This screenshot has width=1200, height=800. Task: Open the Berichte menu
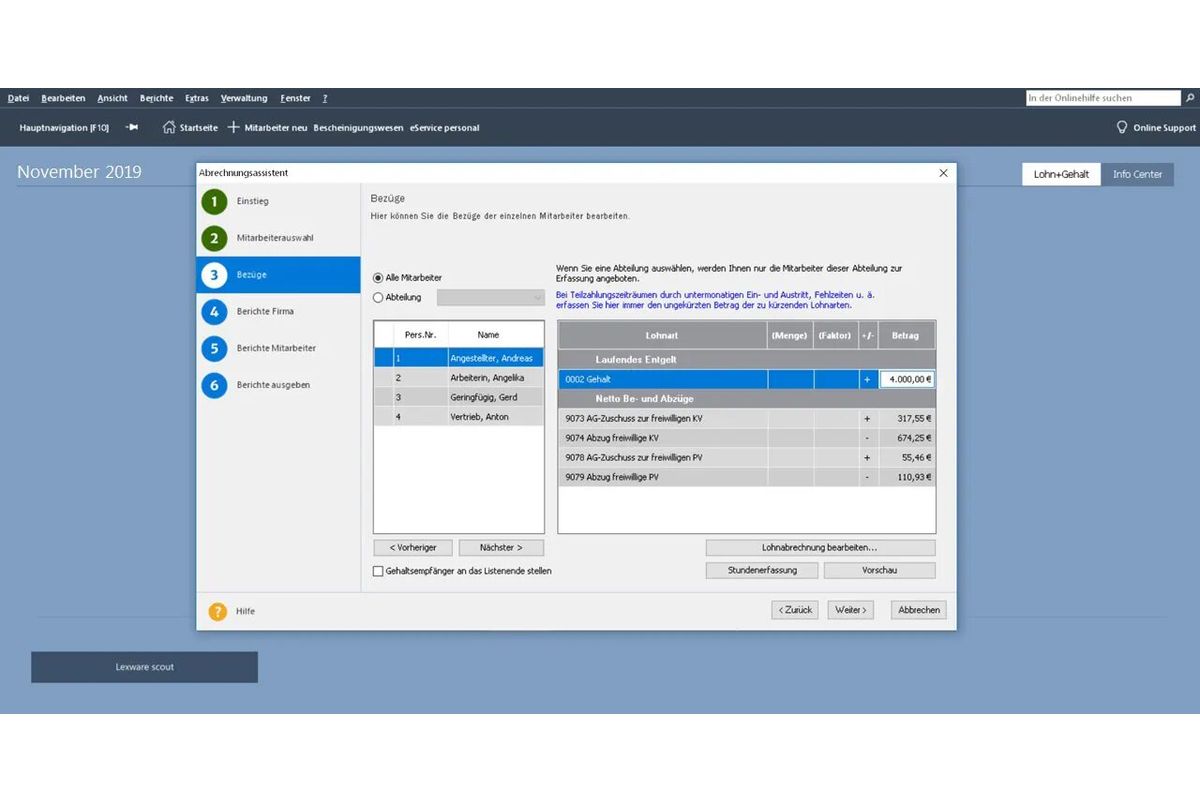point(156,98)
